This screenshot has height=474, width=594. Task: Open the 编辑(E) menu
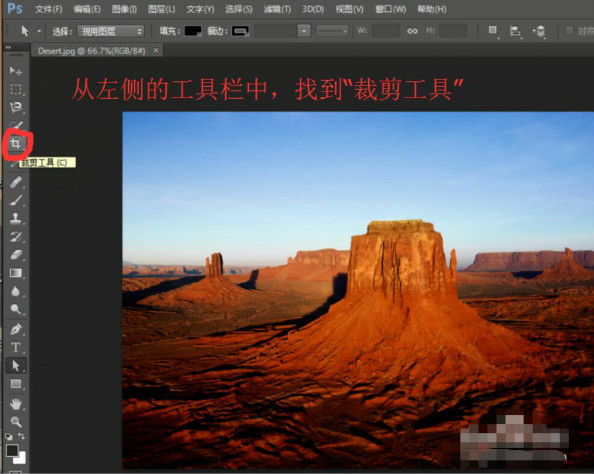[x=87, y=9]
